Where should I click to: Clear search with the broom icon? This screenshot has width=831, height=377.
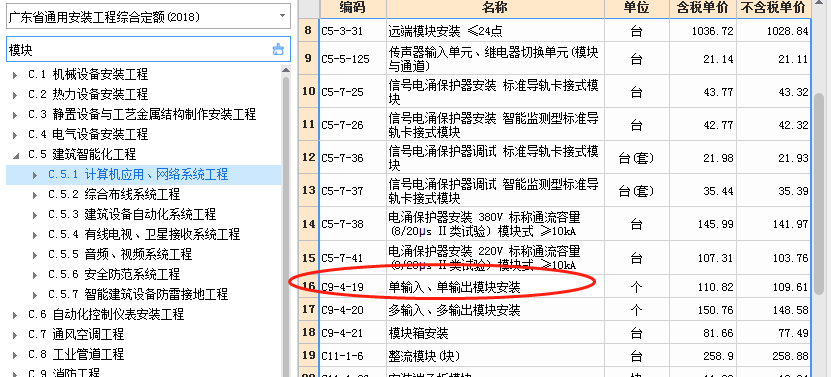click(278, 50)
